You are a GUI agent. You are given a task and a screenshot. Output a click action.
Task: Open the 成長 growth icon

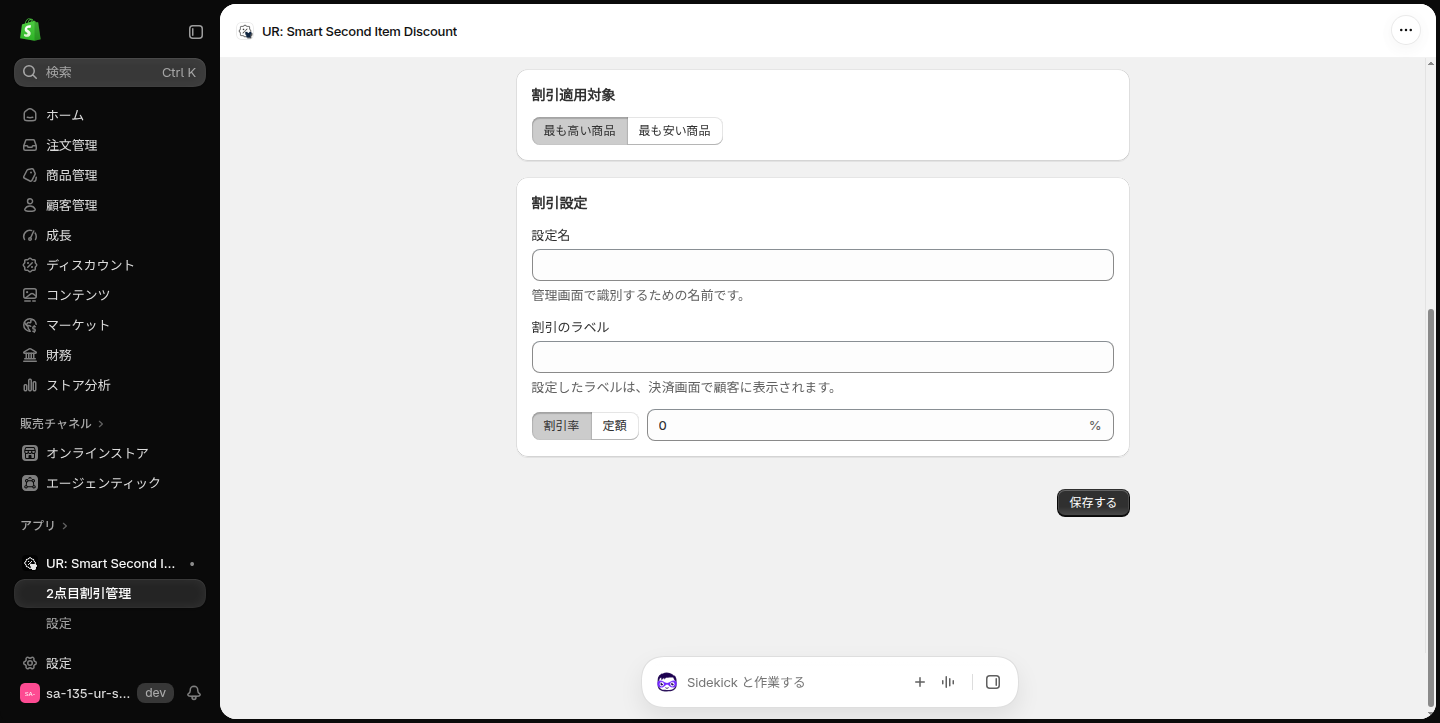pyautogui.click(x=30, y=235)
